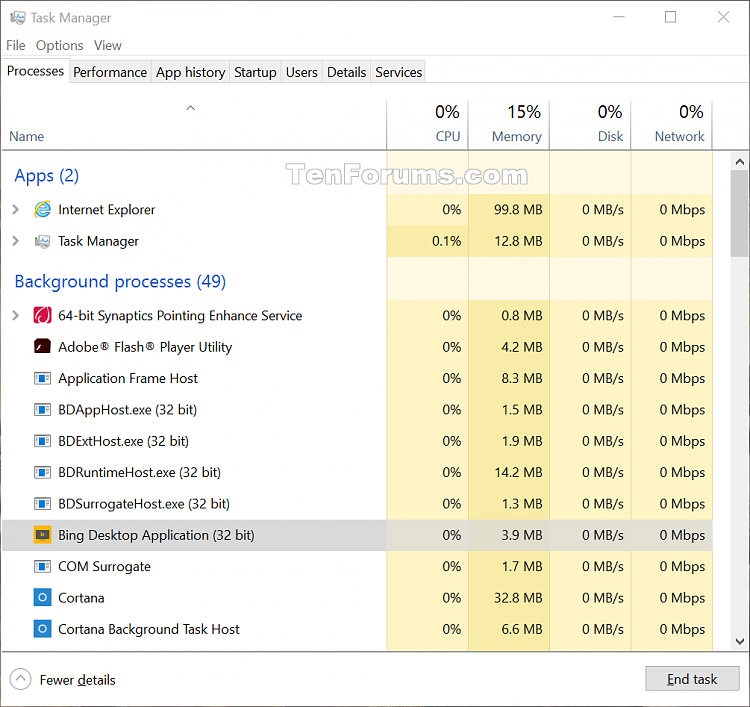Select the Apps (2) group header

[46, 176]
